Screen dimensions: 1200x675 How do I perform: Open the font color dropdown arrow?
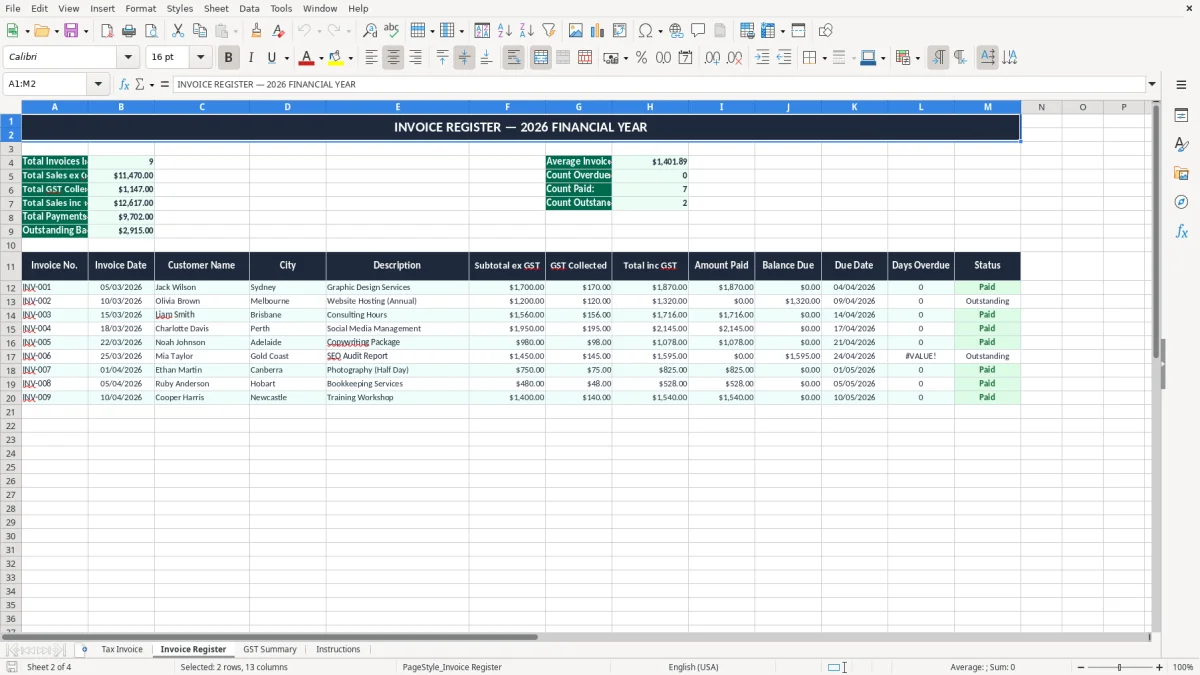point(321,58)
